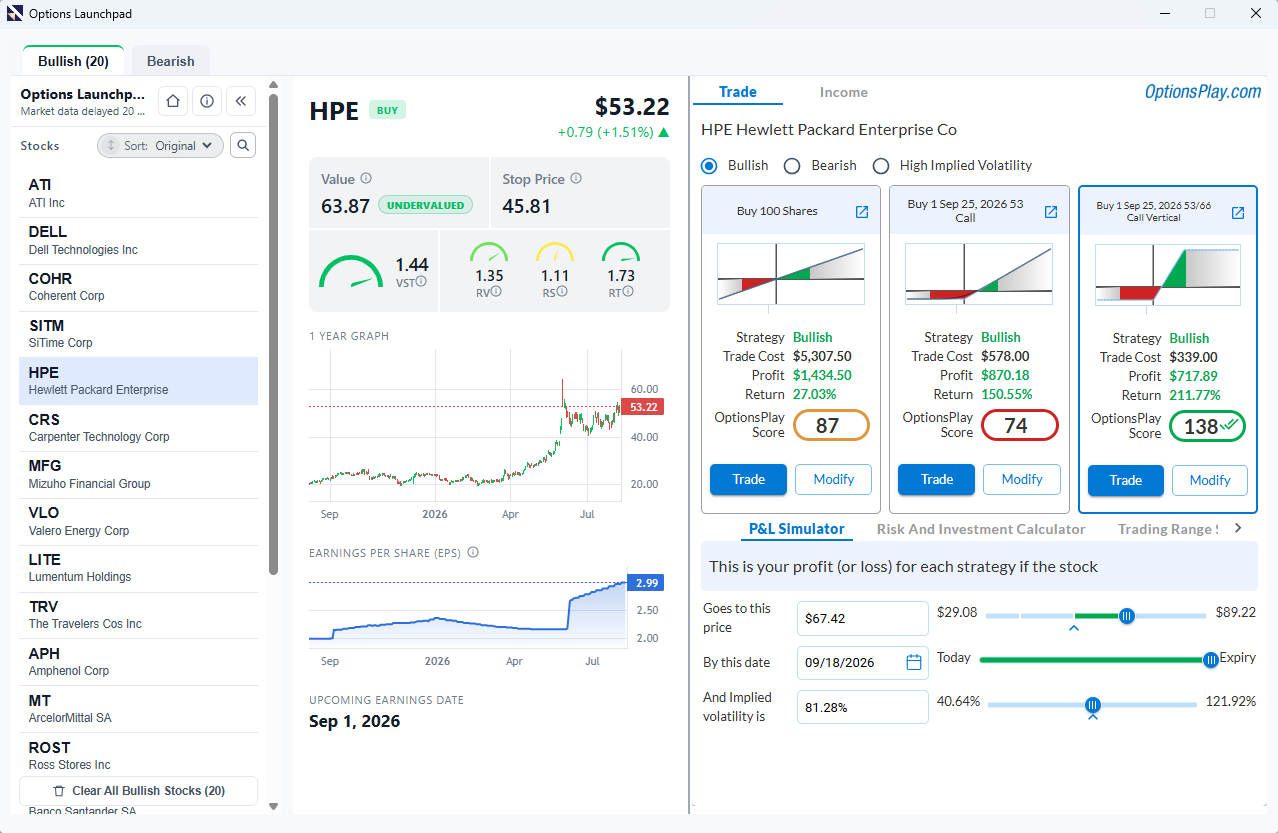Select COHR Coherent Corp in list

pyautogui.click(x=138, y=288)
